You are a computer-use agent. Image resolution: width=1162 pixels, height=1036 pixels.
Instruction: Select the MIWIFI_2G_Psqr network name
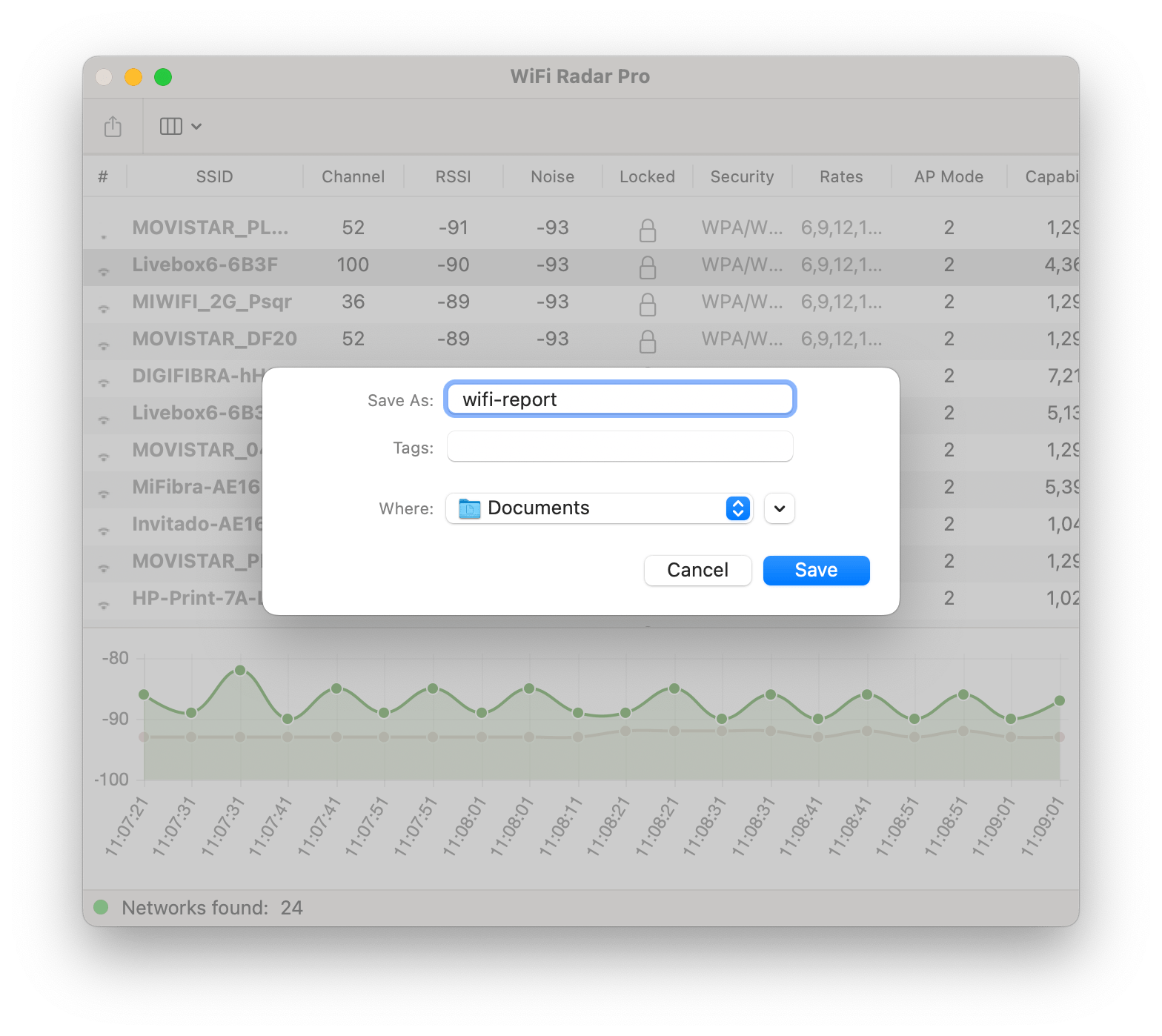point(212,302)
